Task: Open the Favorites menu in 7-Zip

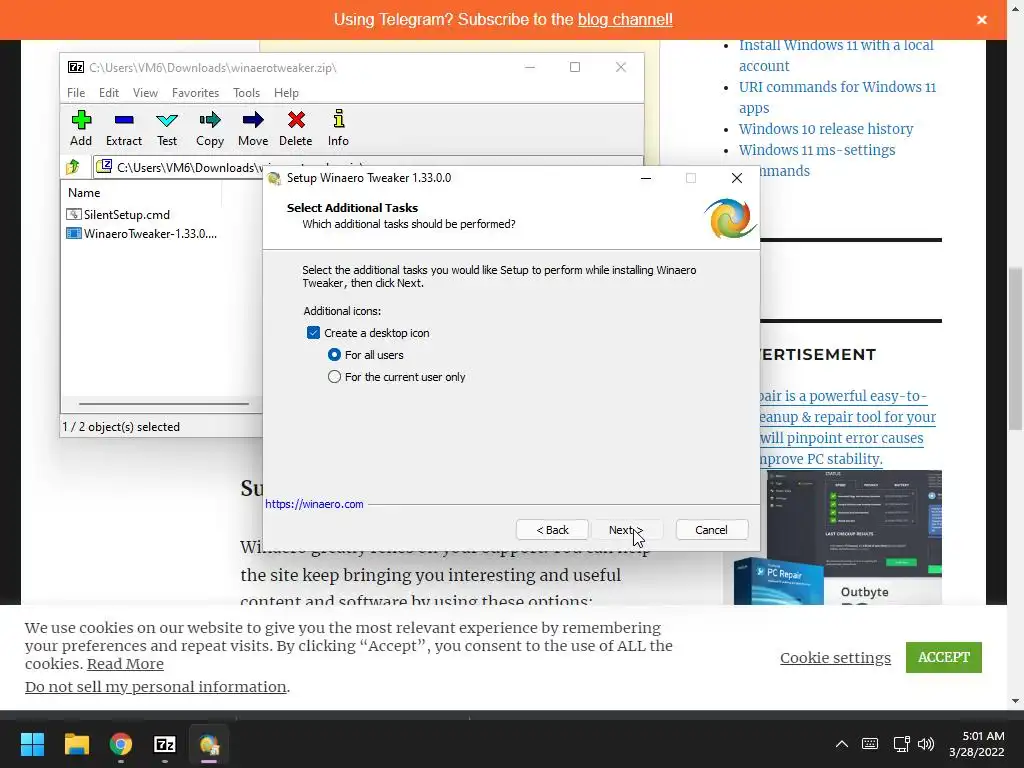Action: [x=195, y=93]
